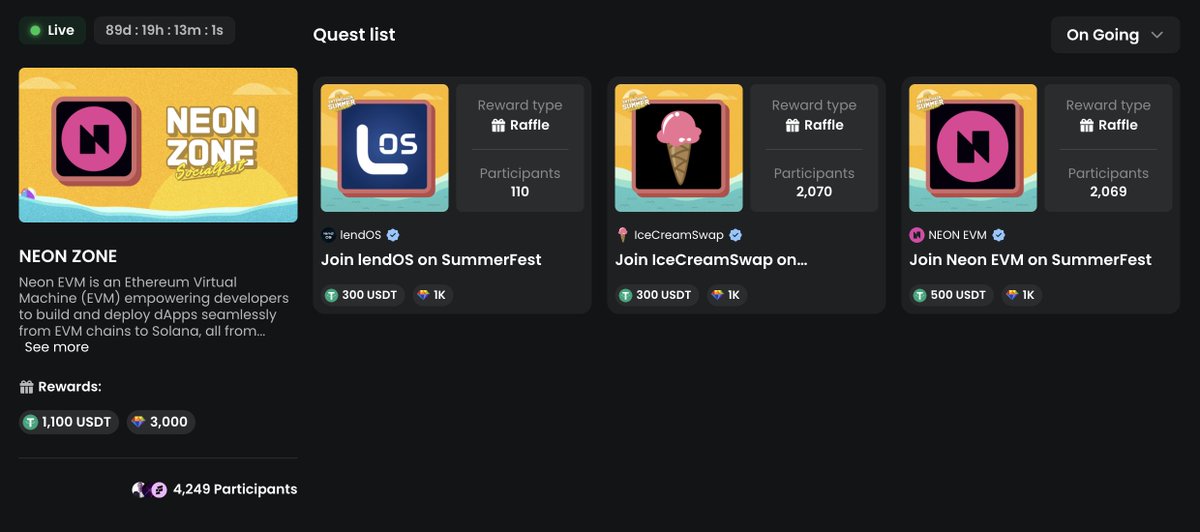The height and width of the screenshot is (532, 1200).
Task: Click the Neon EVM description paragraph
Action: (x=152, y=306)
